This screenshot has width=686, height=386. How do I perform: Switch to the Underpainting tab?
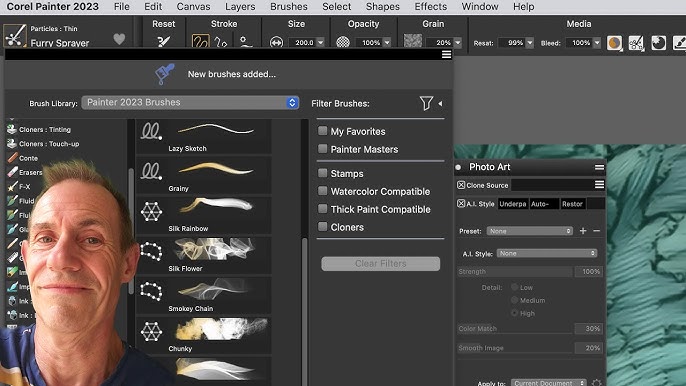tap(513, 204)
